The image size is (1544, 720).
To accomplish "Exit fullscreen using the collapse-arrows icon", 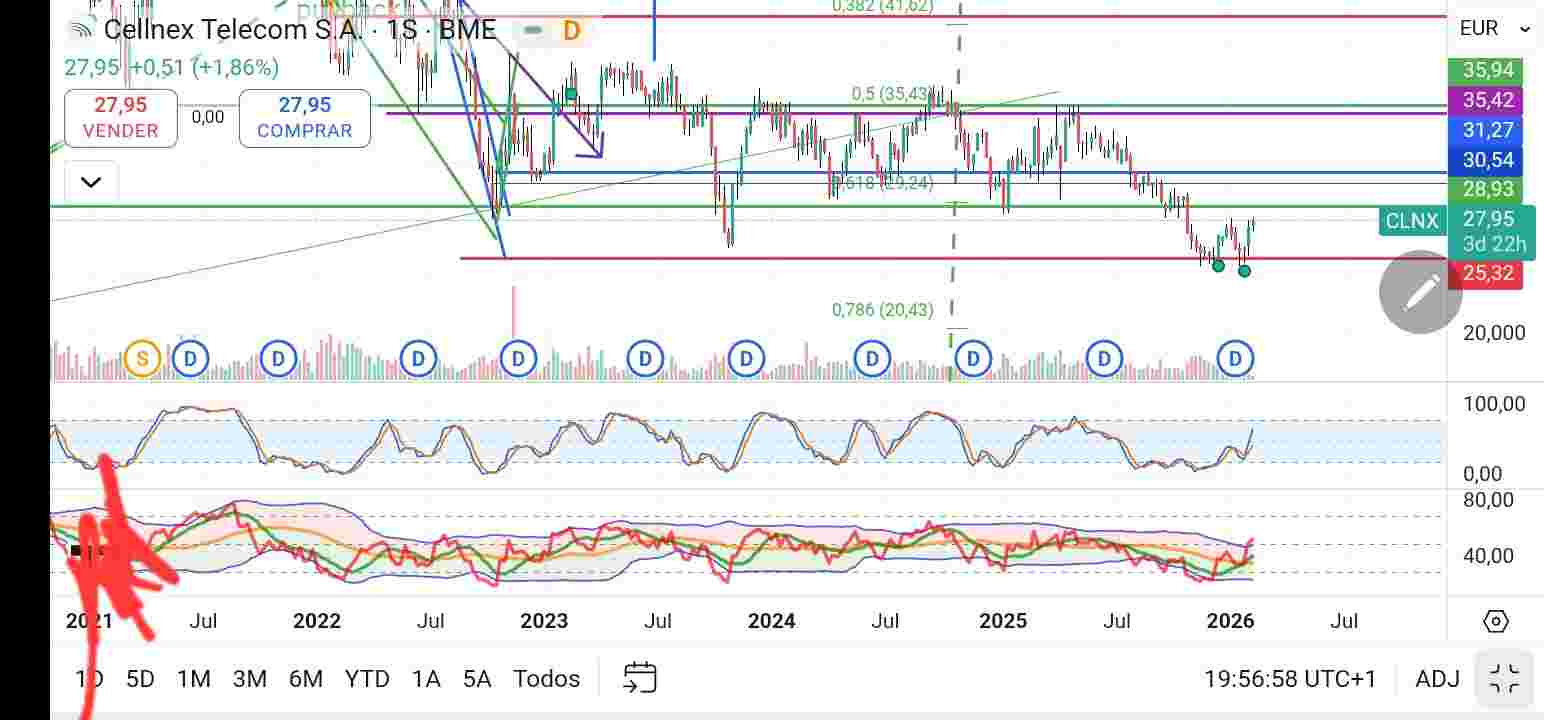I will 1504,679.
